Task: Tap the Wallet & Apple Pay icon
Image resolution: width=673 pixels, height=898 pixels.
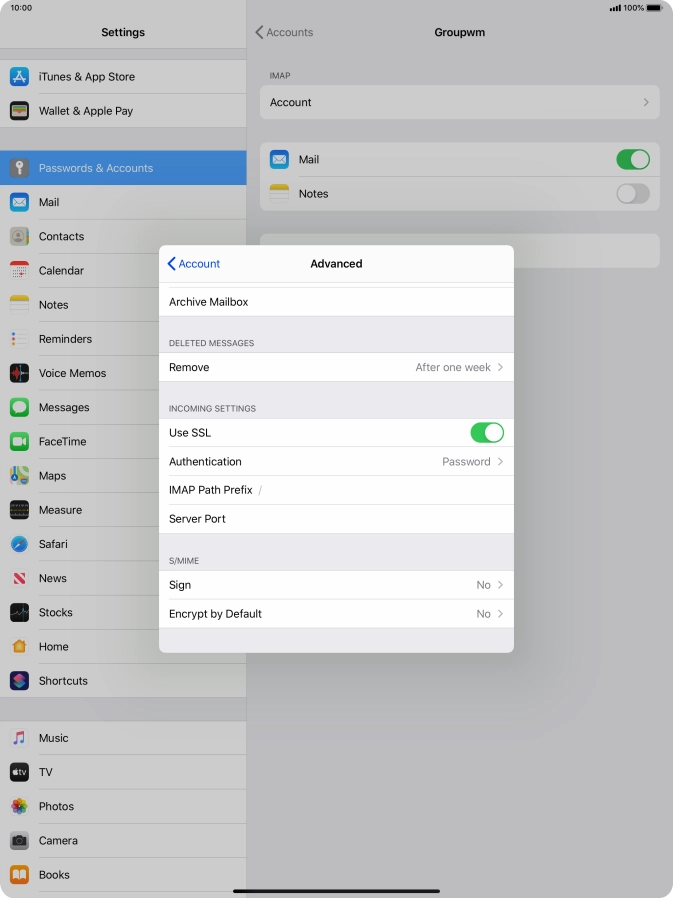Action: (19, 111)
